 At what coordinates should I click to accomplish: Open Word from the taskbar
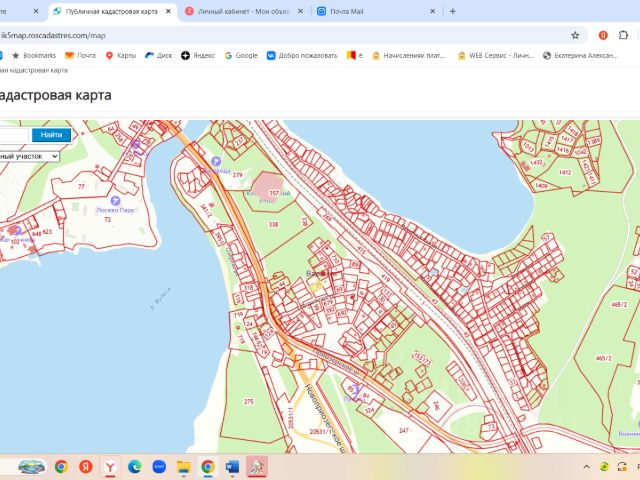click(x=232, y=466)
